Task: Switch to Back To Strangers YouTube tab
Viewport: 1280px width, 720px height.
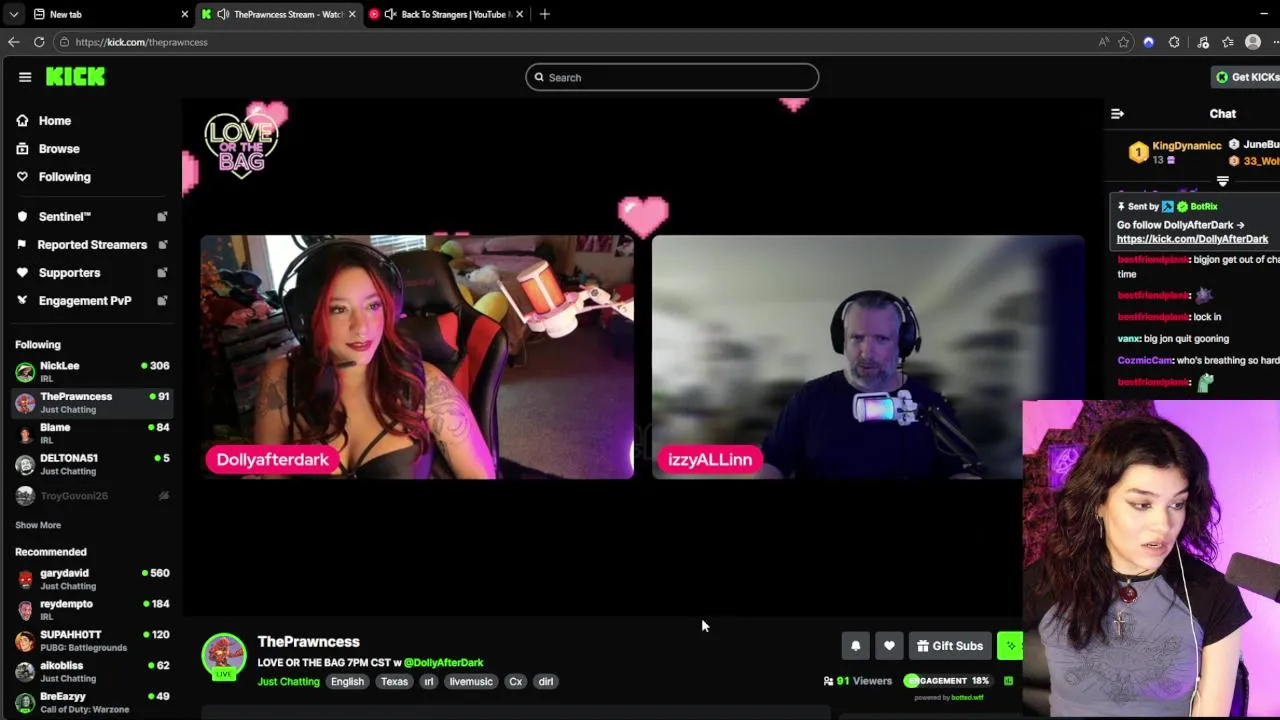Action: tap(445, 14)
